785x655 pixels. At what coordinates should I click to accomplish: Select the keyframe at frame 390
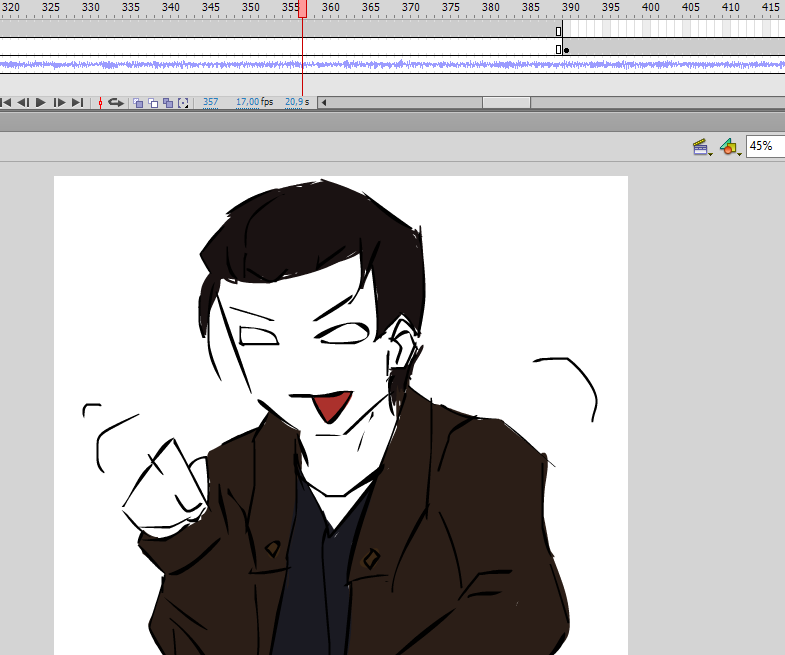[x=566, y=49]
